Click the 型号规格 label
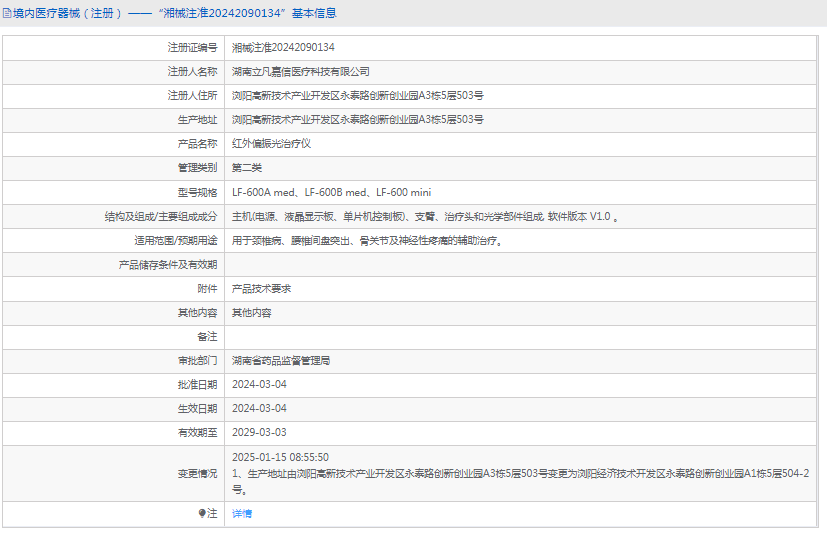 point(197,193)
